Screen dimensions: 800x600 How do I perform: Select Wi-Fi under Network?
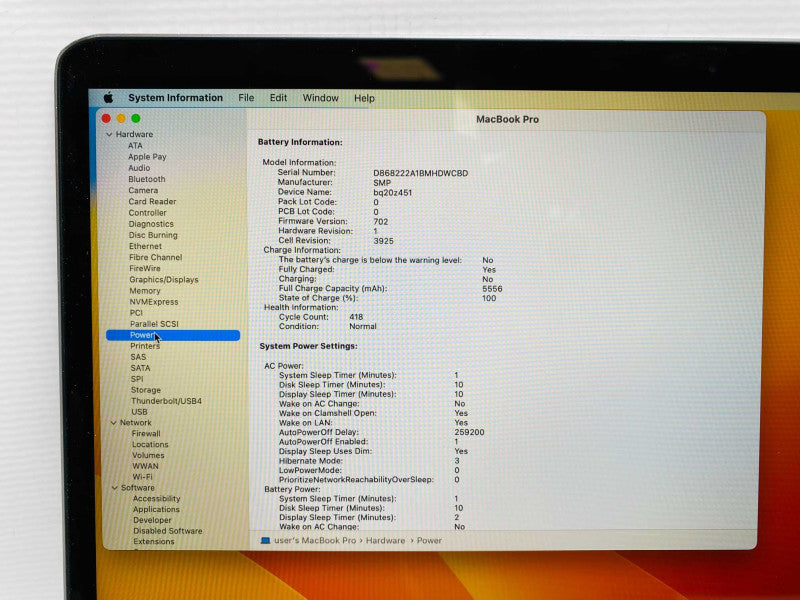pyautogui.click(x=142, y=477)
